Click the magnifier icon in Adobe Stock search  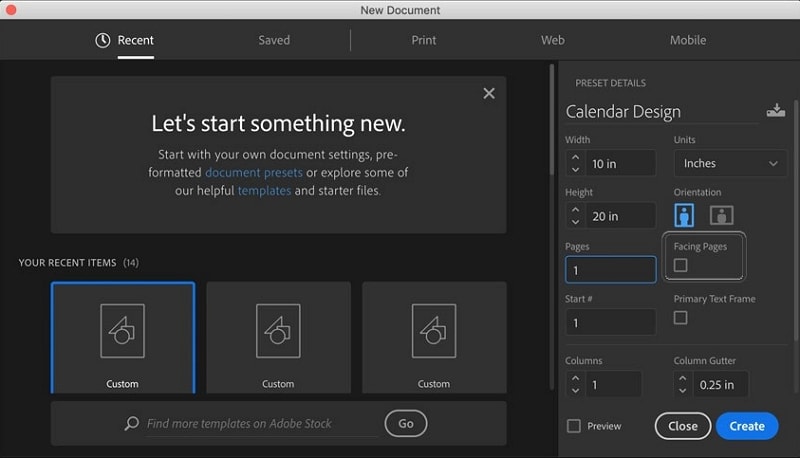(x=132, y=424)
